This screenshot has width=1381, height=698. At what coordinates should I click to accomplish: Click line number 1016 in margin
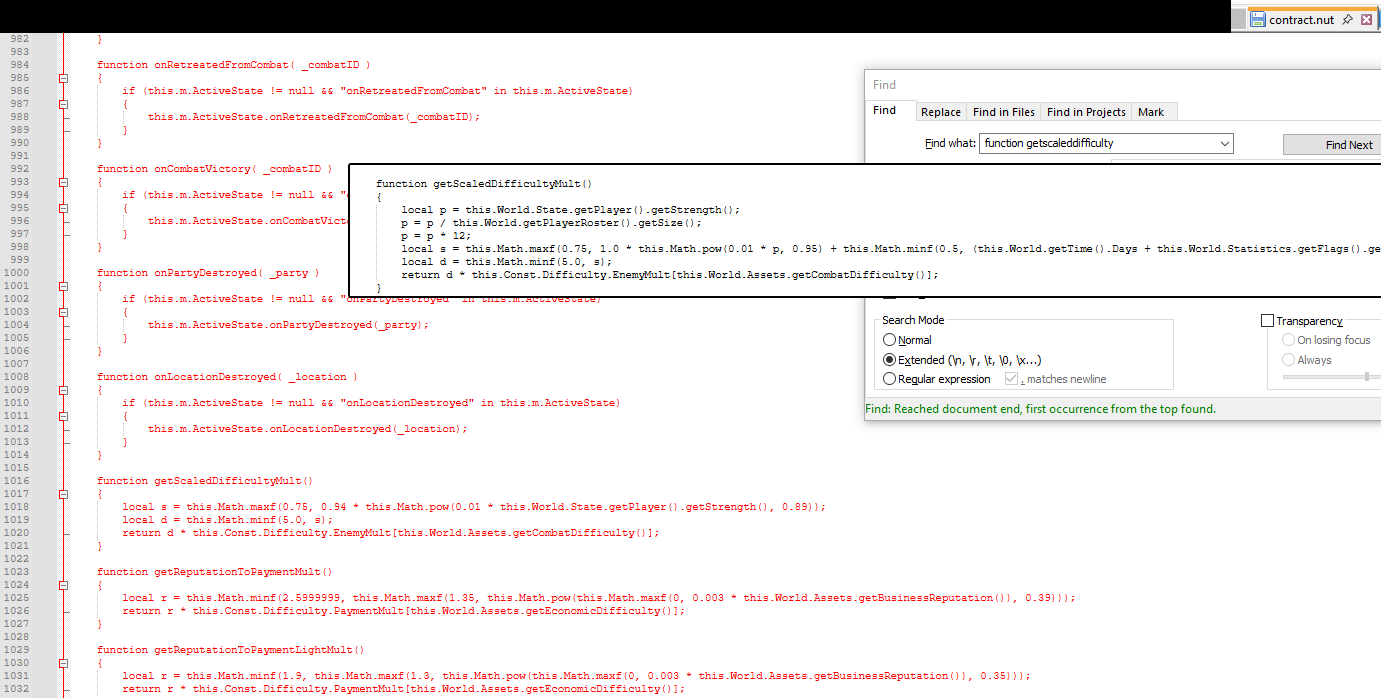[x=17, y=481]
